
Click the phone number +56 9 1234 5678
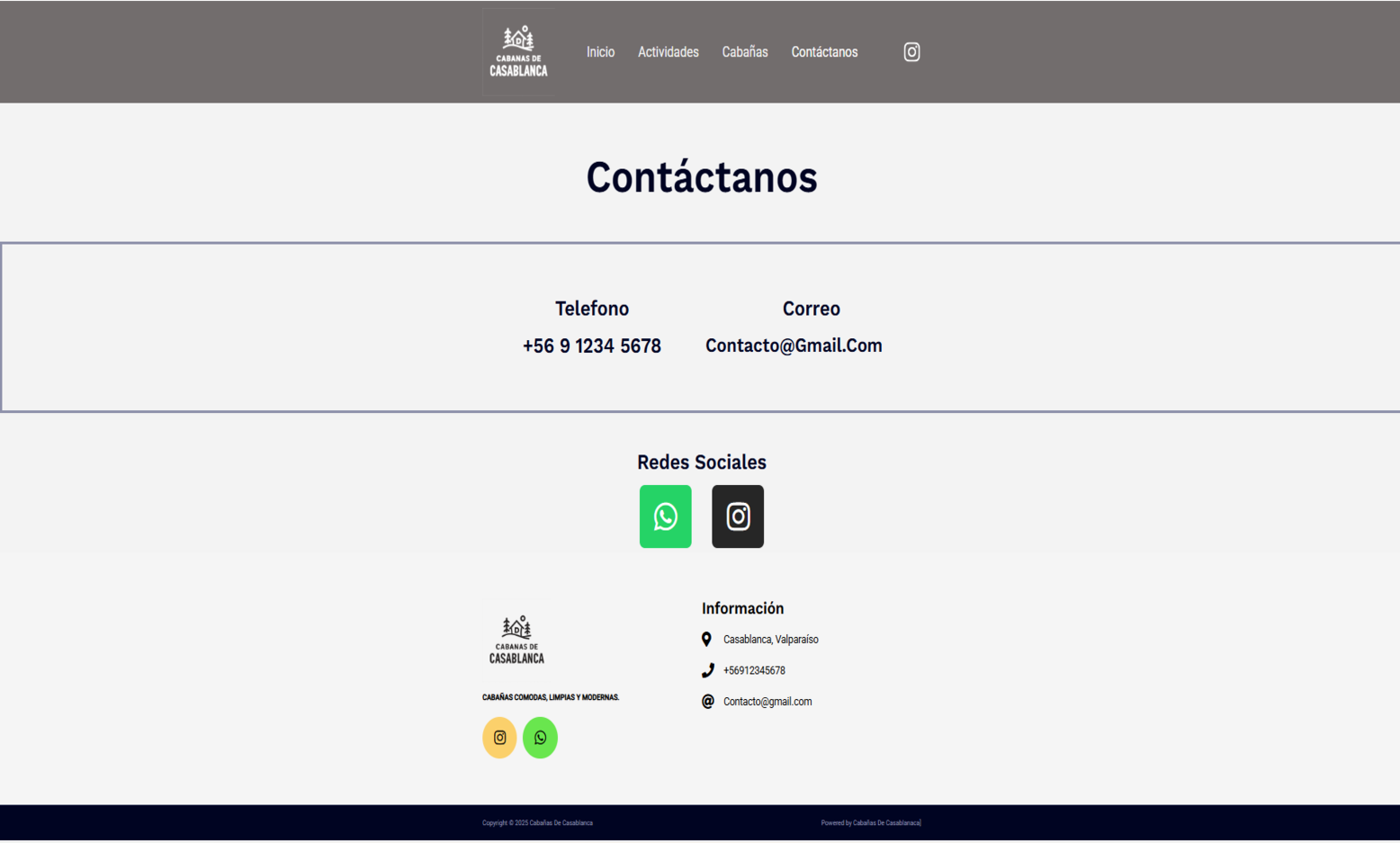point(591,346)
